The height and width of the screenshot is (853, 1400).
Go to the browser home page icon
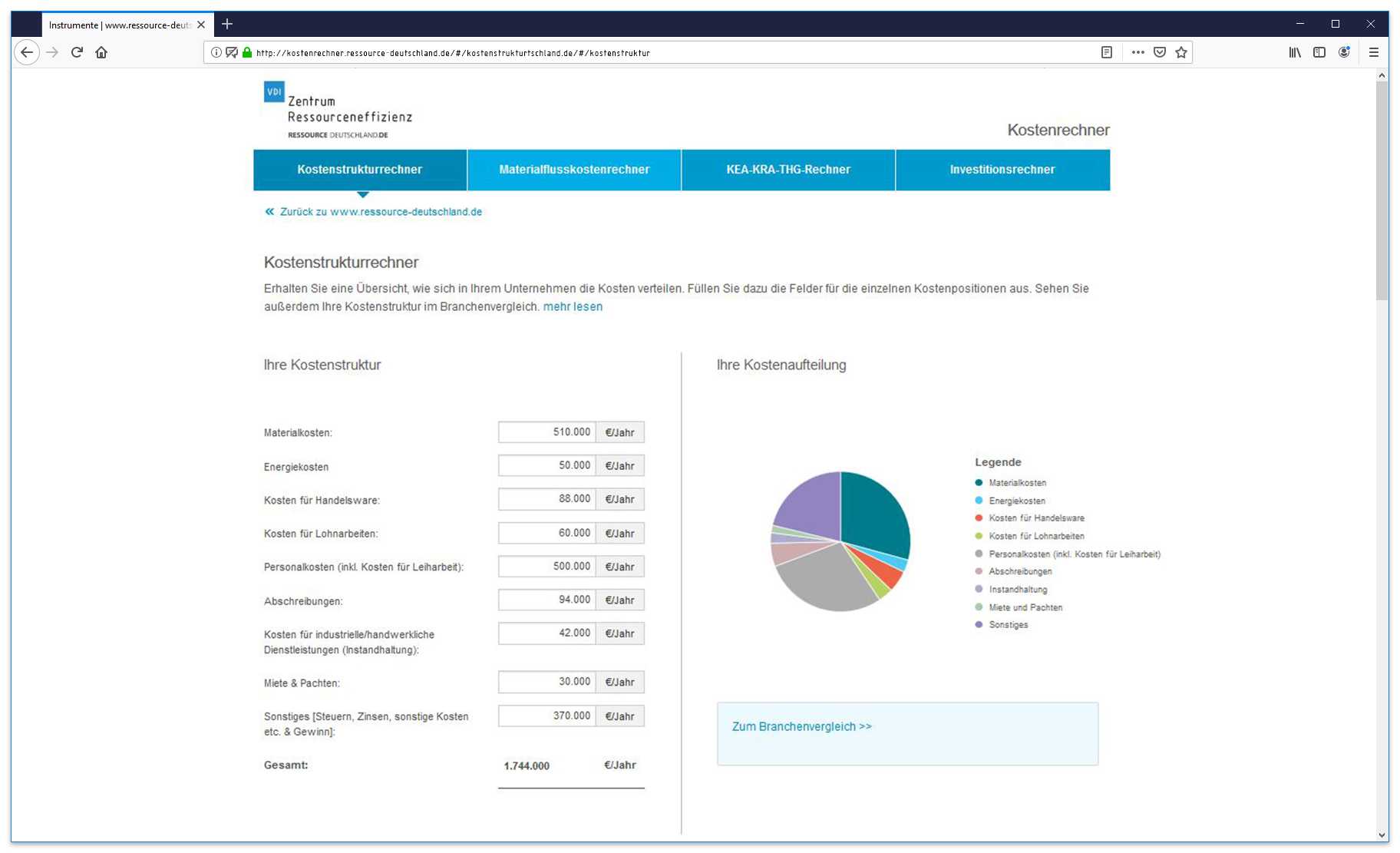pos(101,52)
